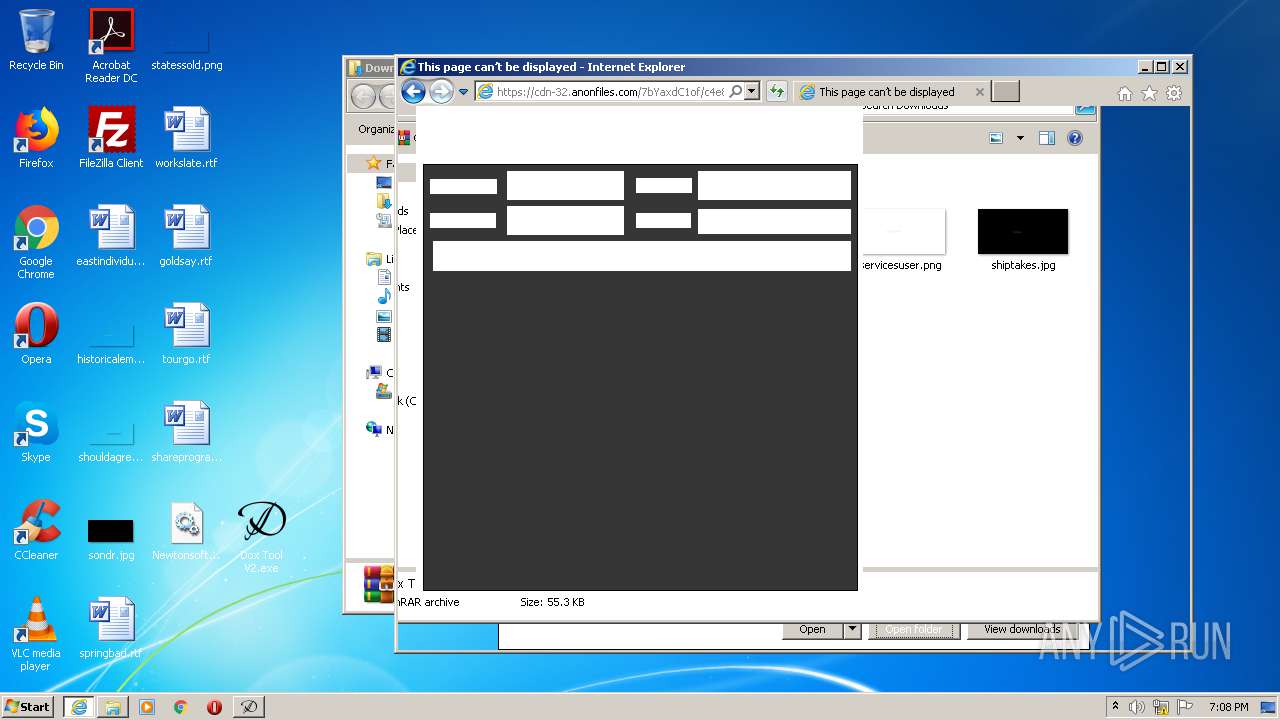Launch Firefox from the desktop

(x=36, y=138)
